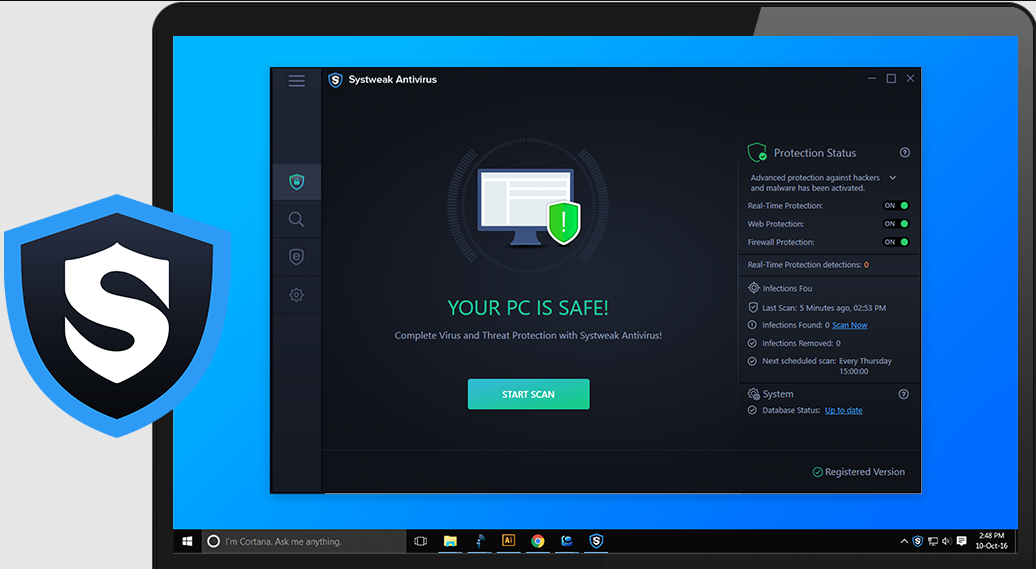
Task: Open Adobe Illustrator from the taskbar
Action: [508, 541]
